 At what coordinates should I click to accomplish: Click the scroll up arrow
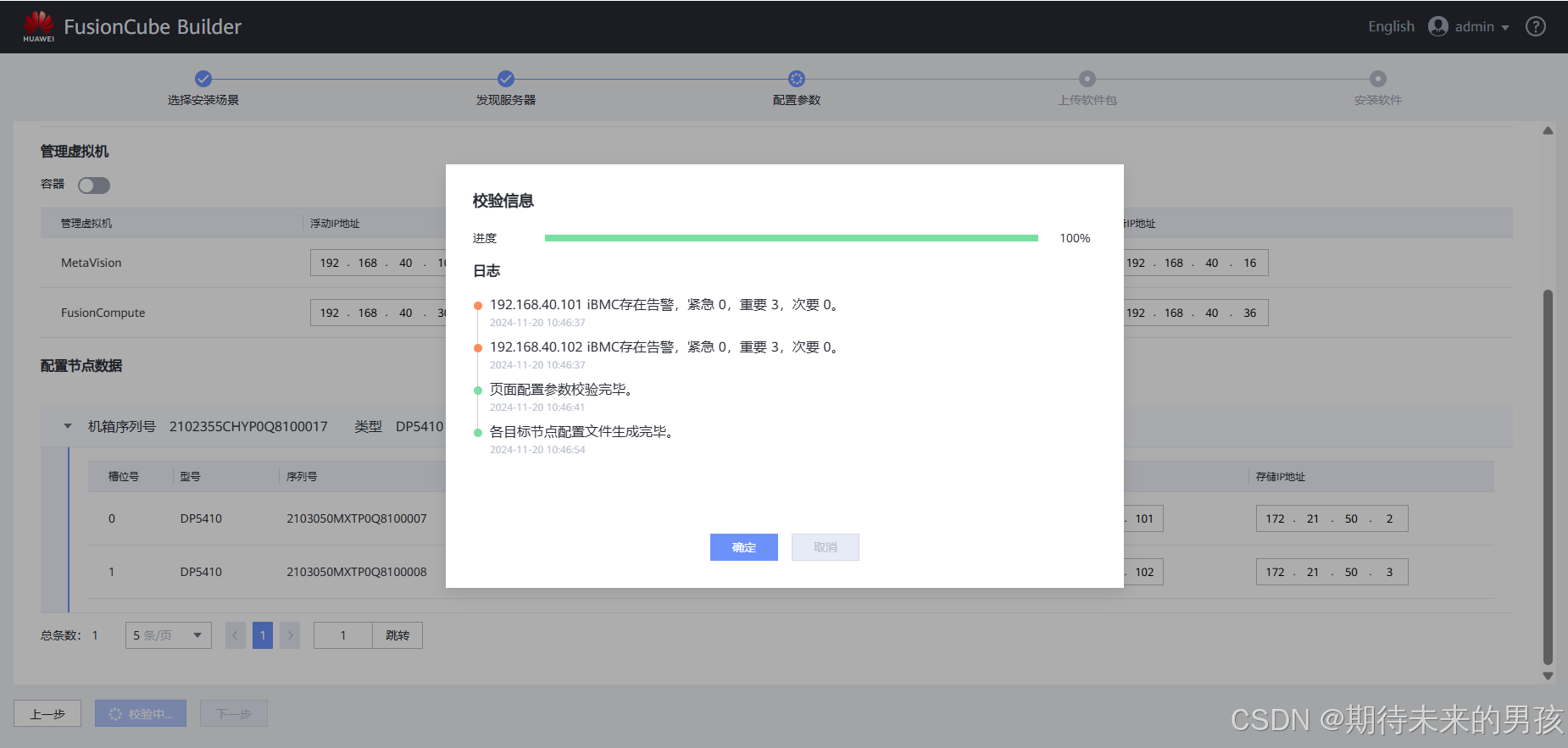(x=1548, y=130)
